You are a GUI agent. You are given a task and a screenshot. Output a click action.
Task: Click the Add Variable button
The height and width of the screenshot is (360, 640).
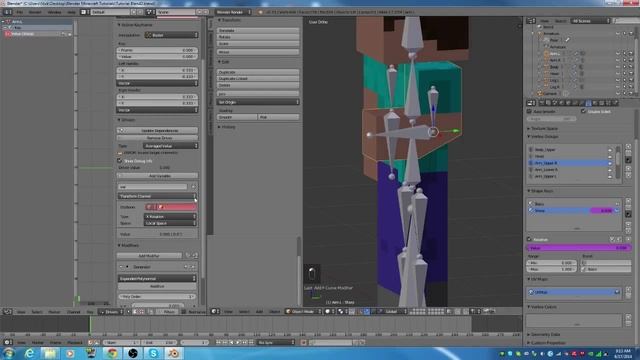tap(158, 176)
